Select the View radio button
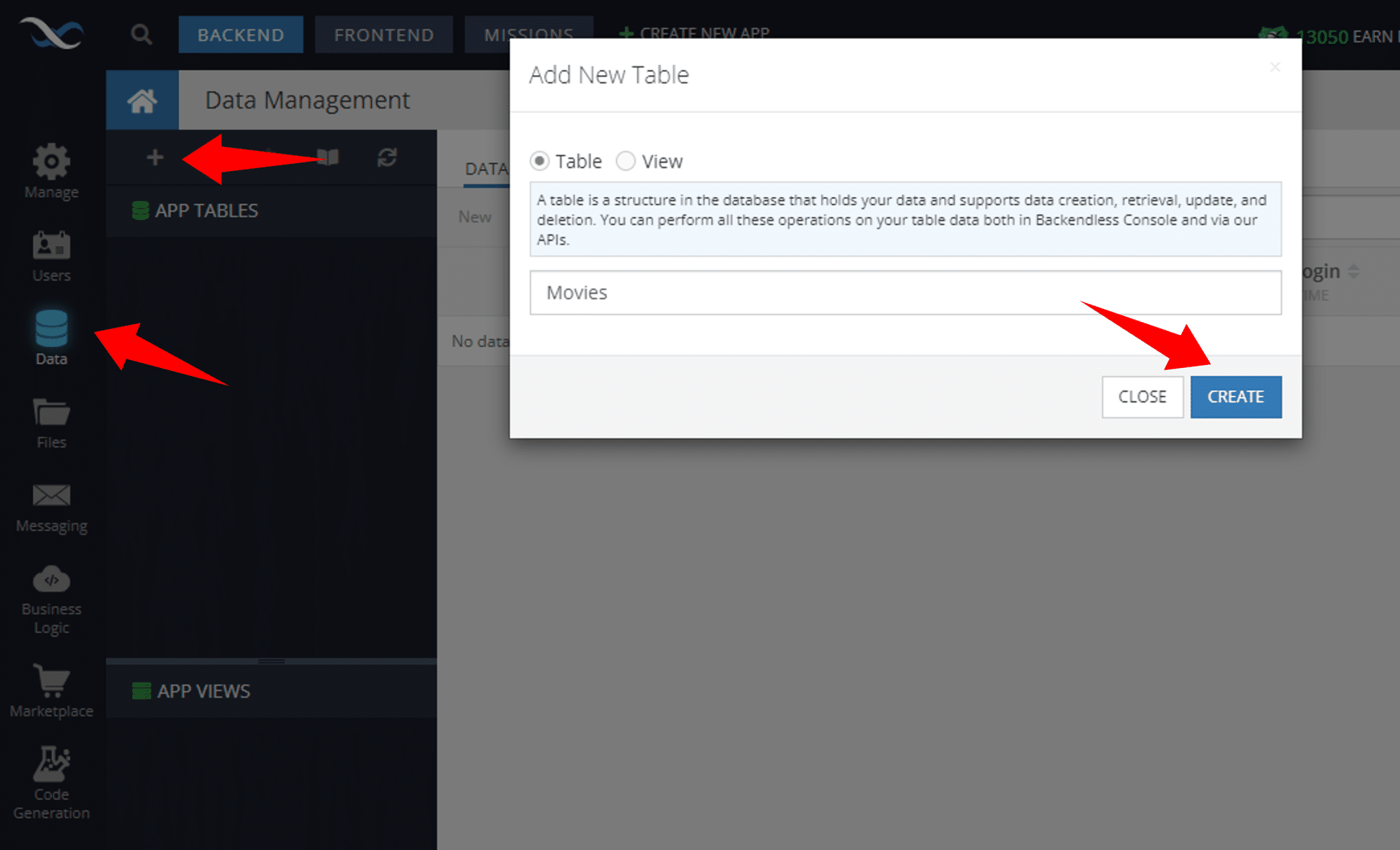The width and height of the screenshot is (1400, 850). click(625, 161)
